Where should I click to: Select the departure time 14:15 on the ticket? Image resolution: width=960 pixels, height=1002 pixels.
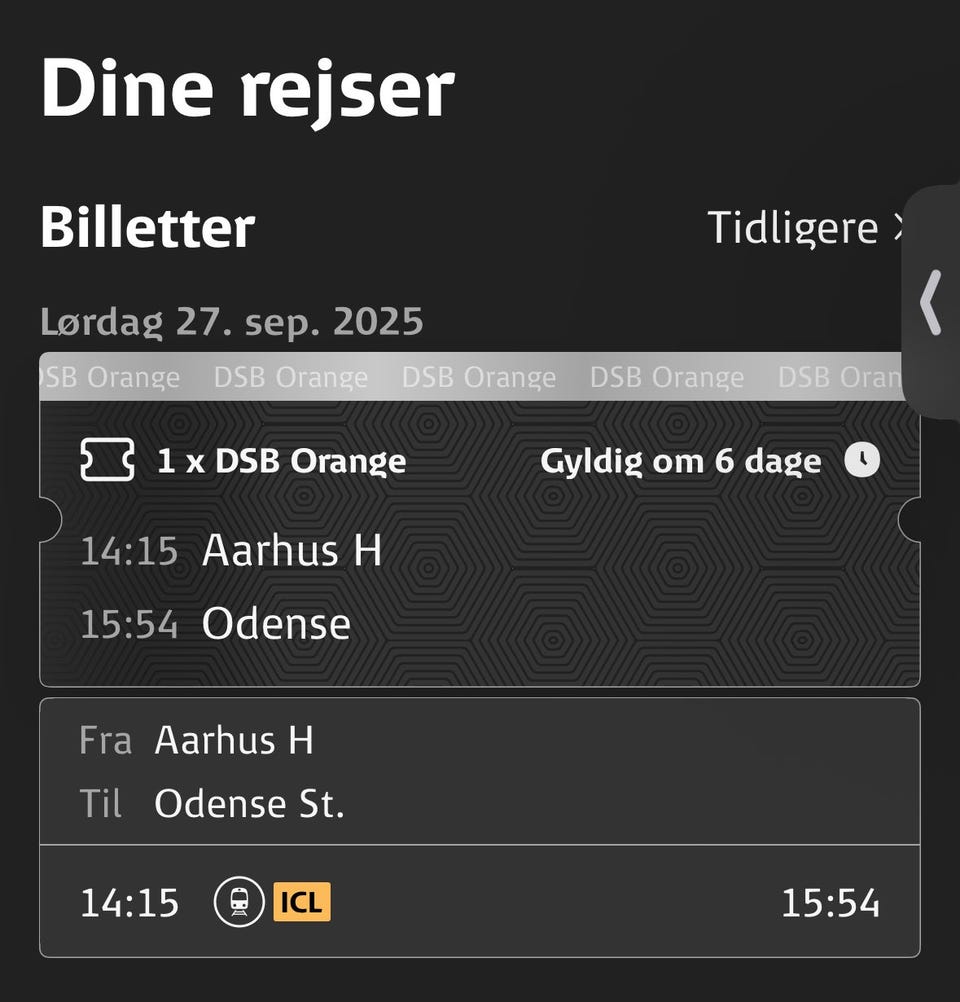pos(131,550)
